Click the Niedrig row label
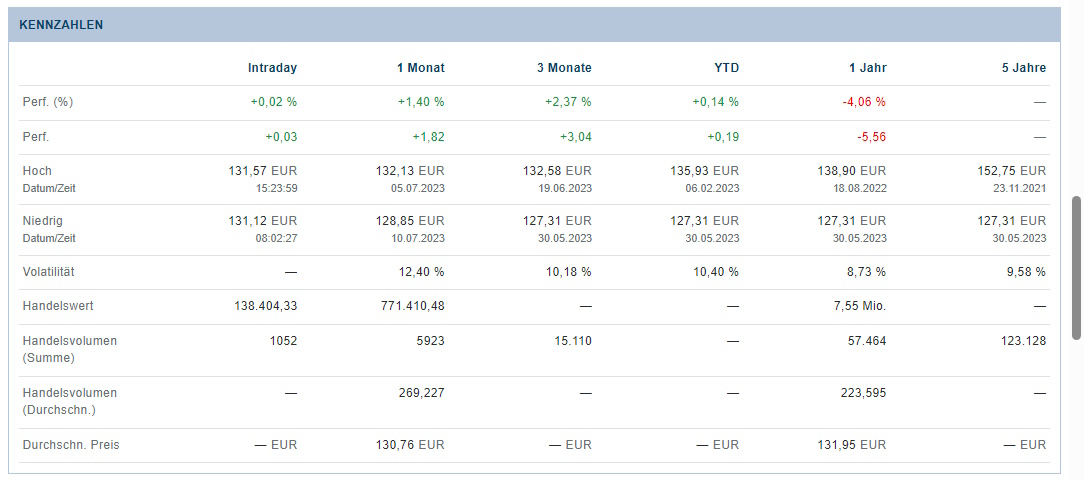 tap(43, 221)
